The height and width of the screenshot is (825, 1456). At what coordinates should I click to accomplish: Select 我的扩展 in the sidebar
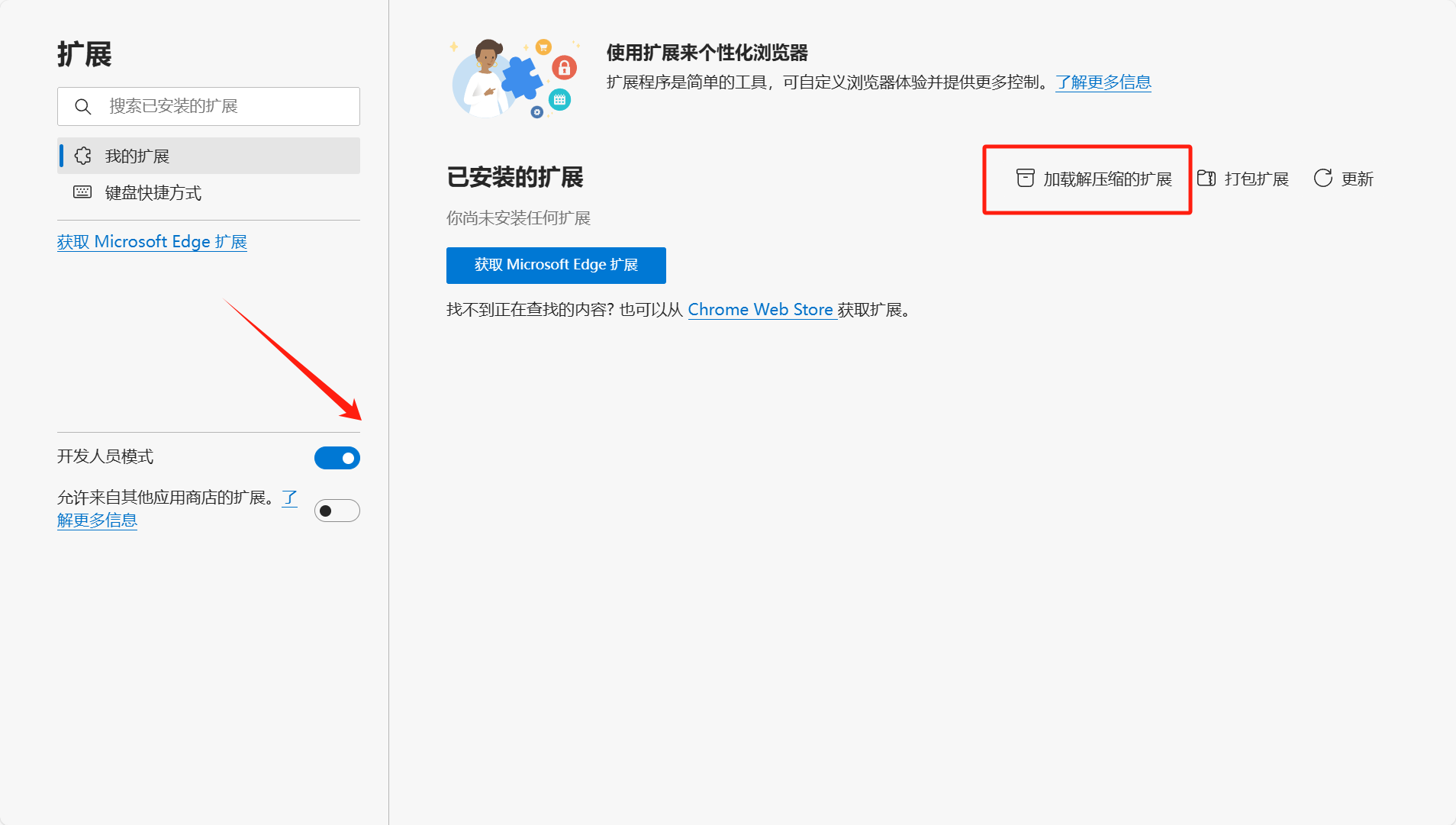137,156
